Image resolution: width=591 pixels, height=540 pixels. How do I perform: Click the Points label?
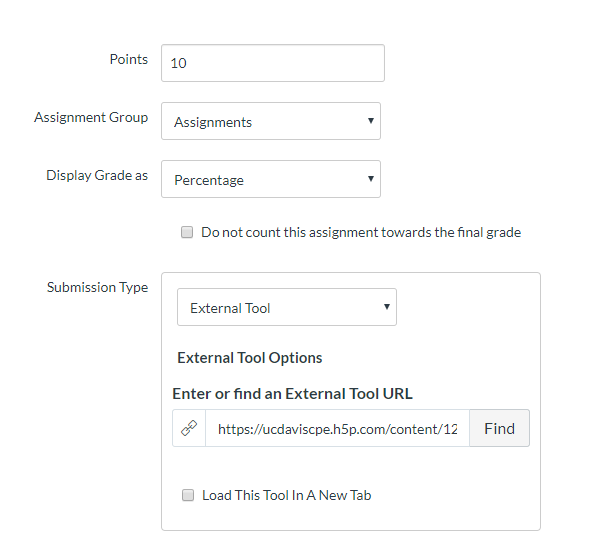tap(129, 59)
